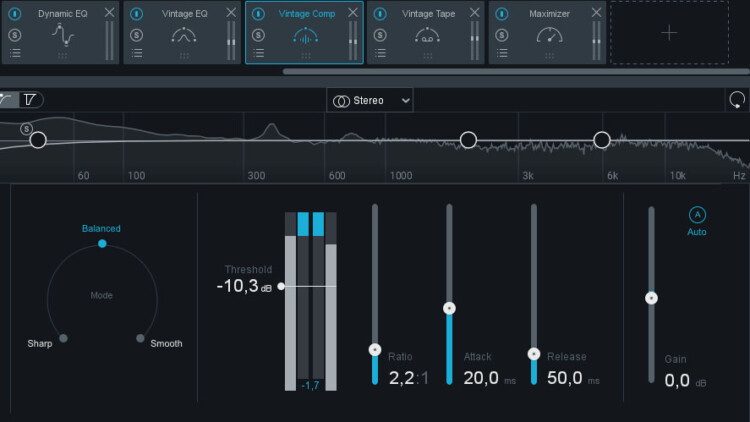Bypass the Vintage EQ module power button
The image size is (750, 422).
click(136, 14)
